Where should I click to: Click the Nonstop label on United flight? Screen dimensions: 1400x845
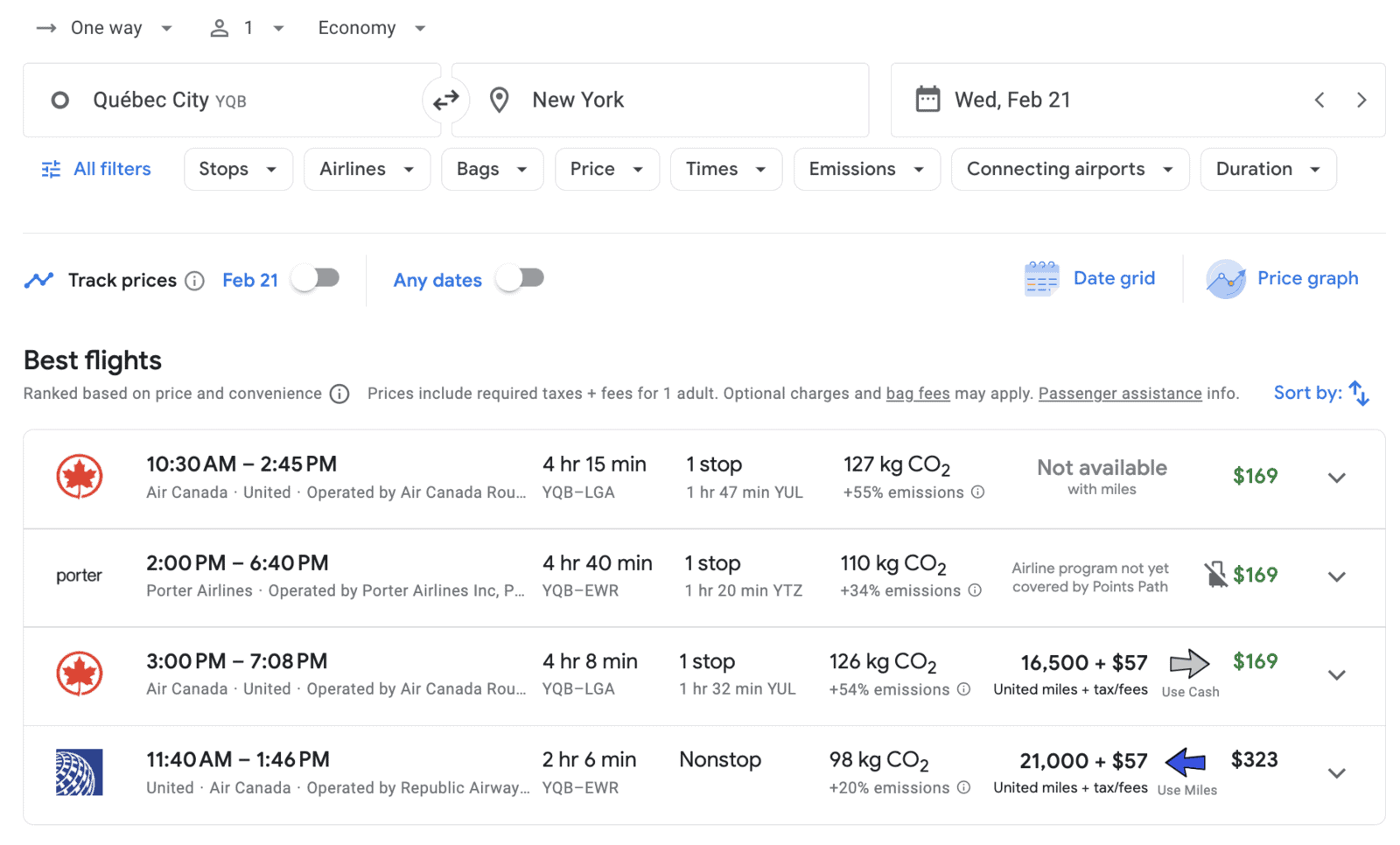point(720,759)
